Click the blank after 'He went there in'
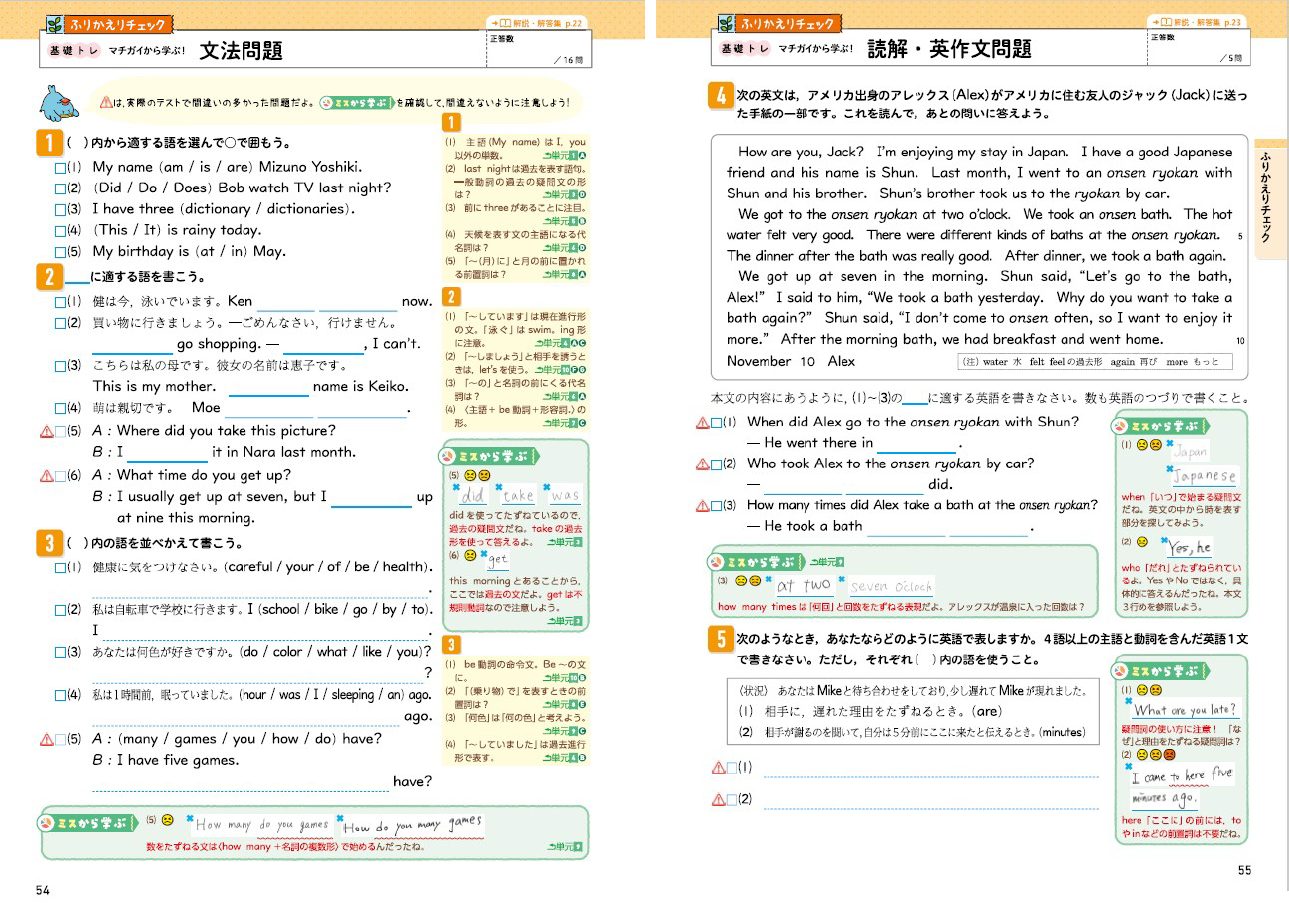Image resolution: width=1289 pixels, height=911 pixels. tap(917, 443)
